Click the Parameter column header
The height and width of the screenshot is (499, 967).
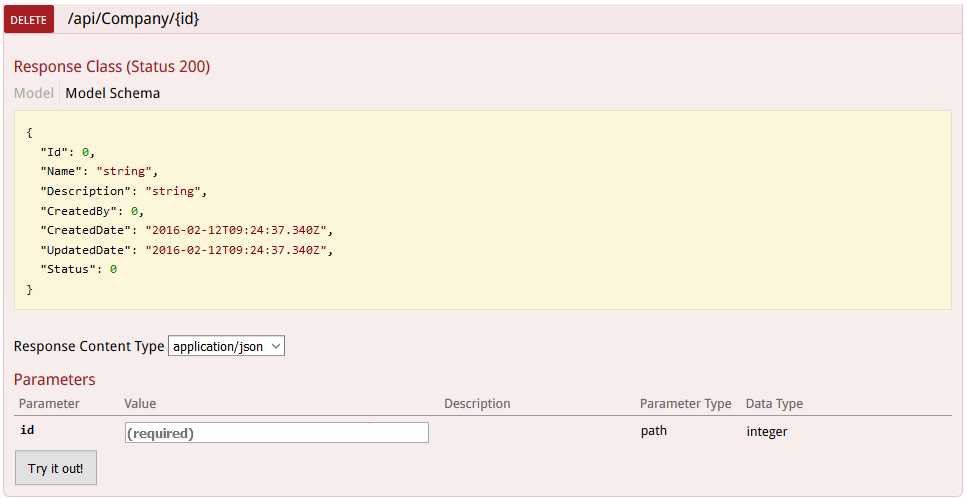click(x=49, y=403)
